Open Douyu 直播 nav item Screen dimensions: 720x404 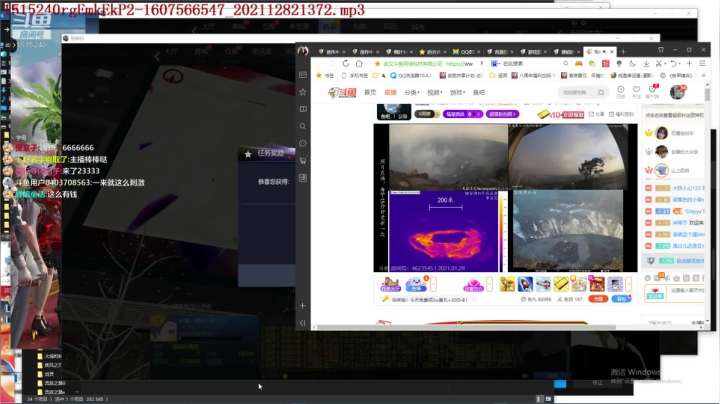tap(390, 92)
